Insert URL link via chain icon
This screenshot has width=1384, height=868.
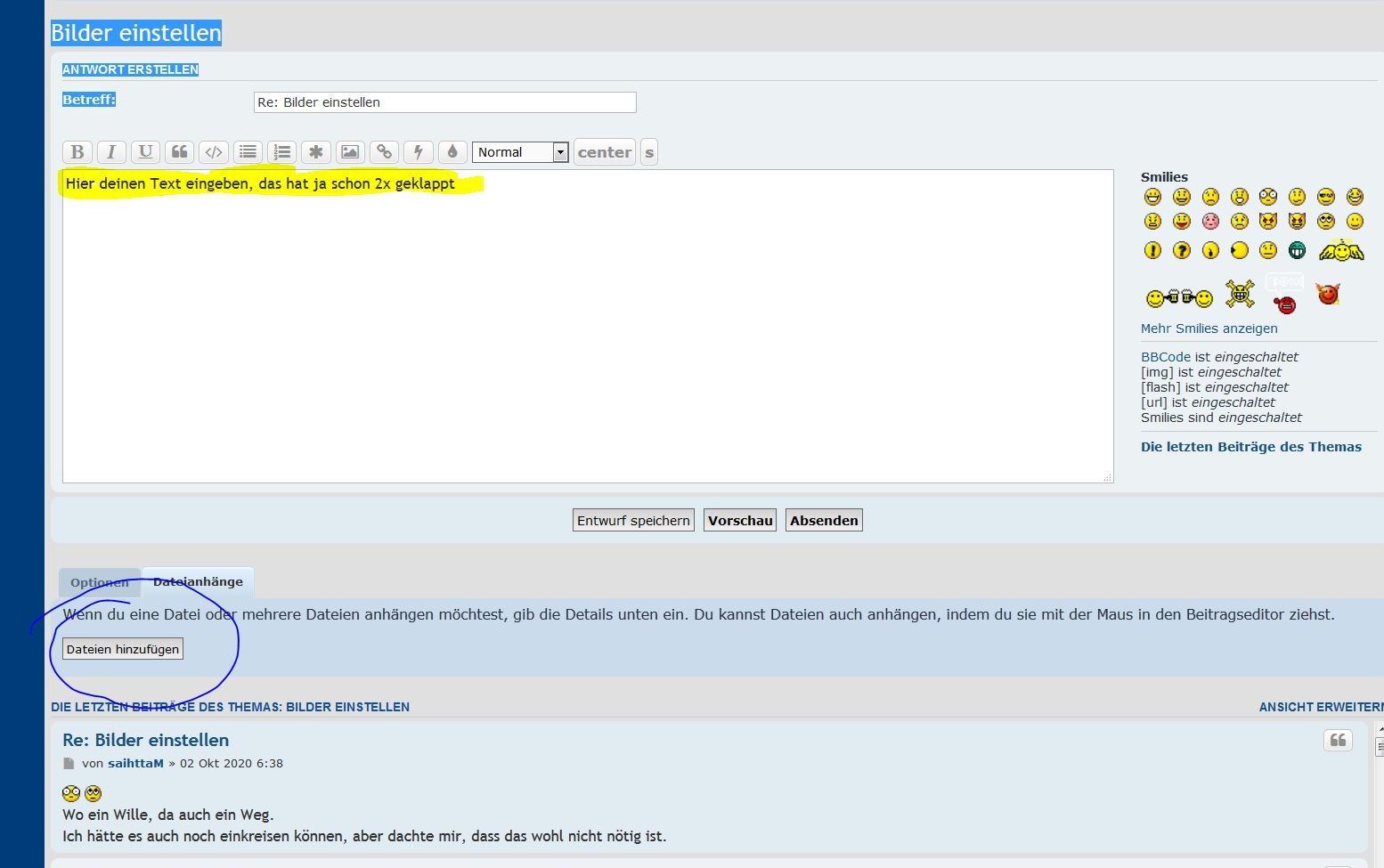pos(384,152)
